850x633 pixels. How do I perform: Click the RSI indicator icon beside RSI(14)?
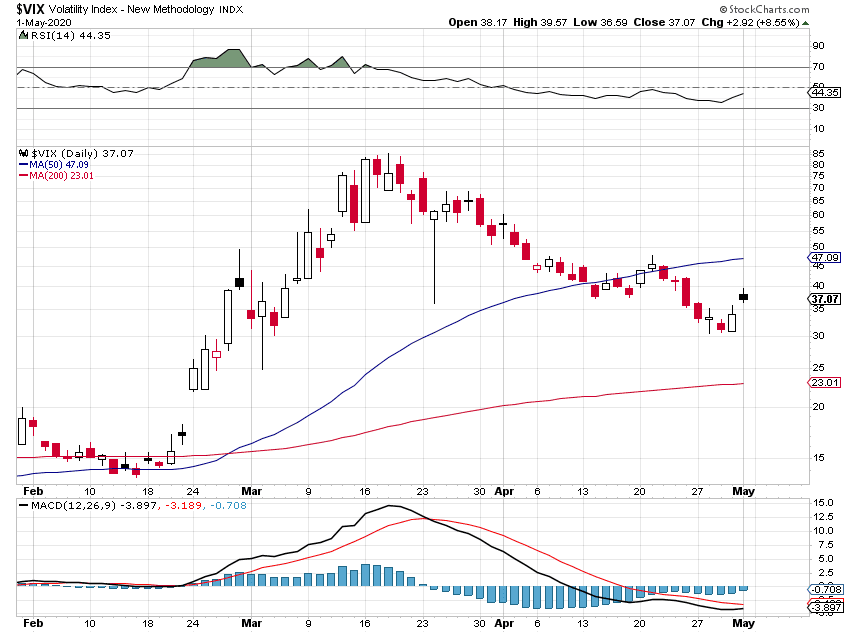(x=22, y=36)
